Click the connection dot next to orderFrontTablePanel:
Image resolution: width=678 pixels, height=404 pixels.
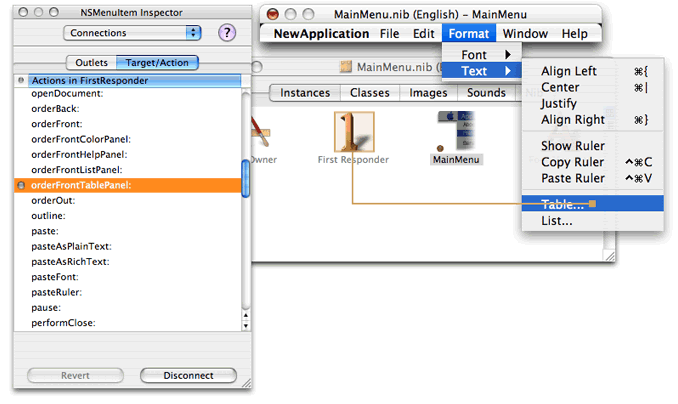point(21,185)
